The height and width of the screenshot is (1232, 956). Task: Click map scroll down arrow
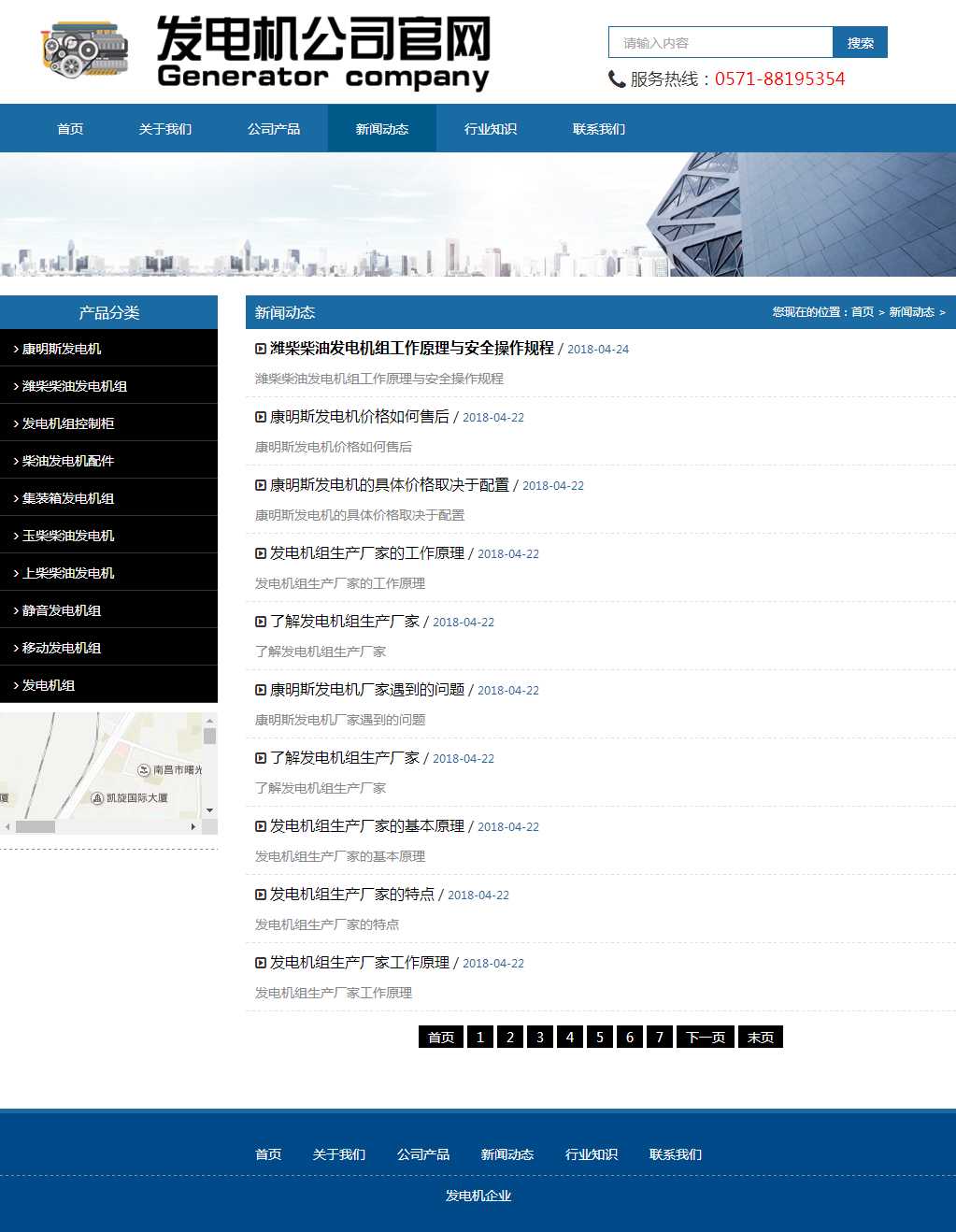click(x=210, y=810)
